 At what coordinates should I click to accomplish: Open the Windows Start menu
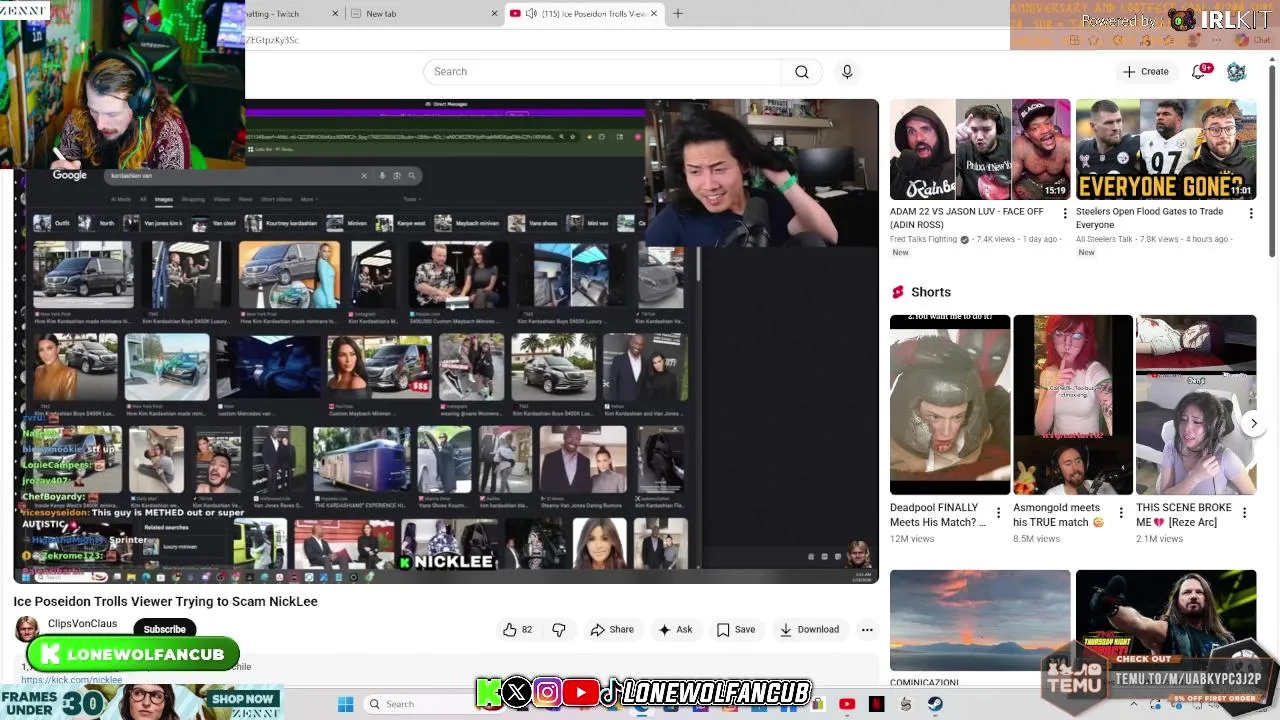345,704
